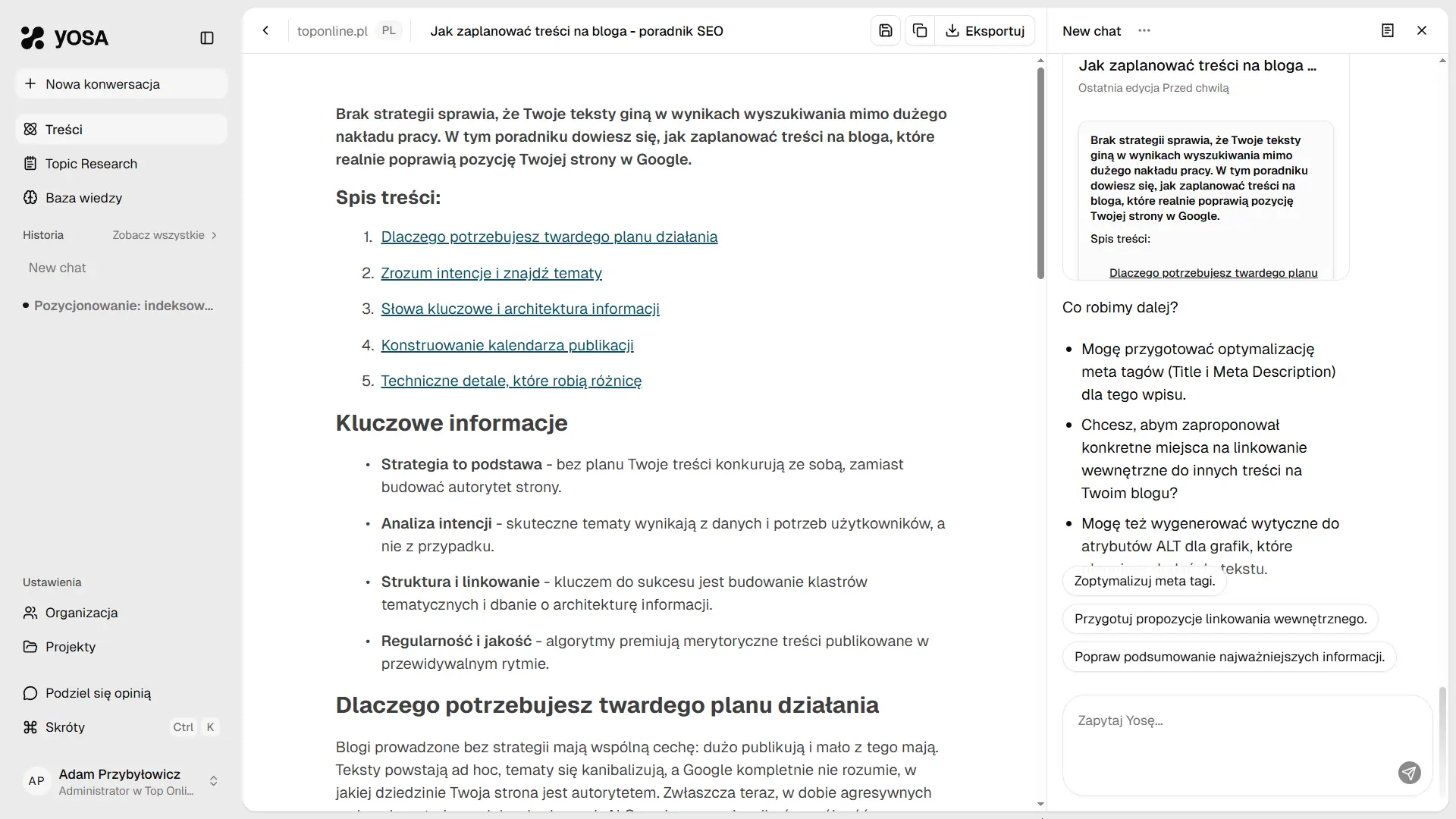Go back with the left arrow
This screenshot has height=819, width=1456.
pos(265,31)
